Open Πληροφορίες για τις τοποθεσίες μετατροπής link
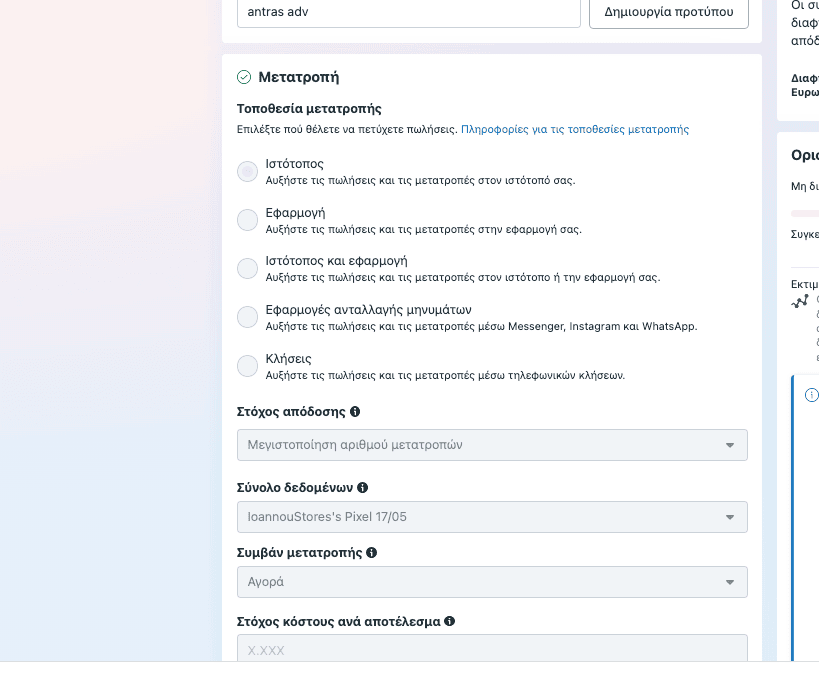 (x=574, y=129)
